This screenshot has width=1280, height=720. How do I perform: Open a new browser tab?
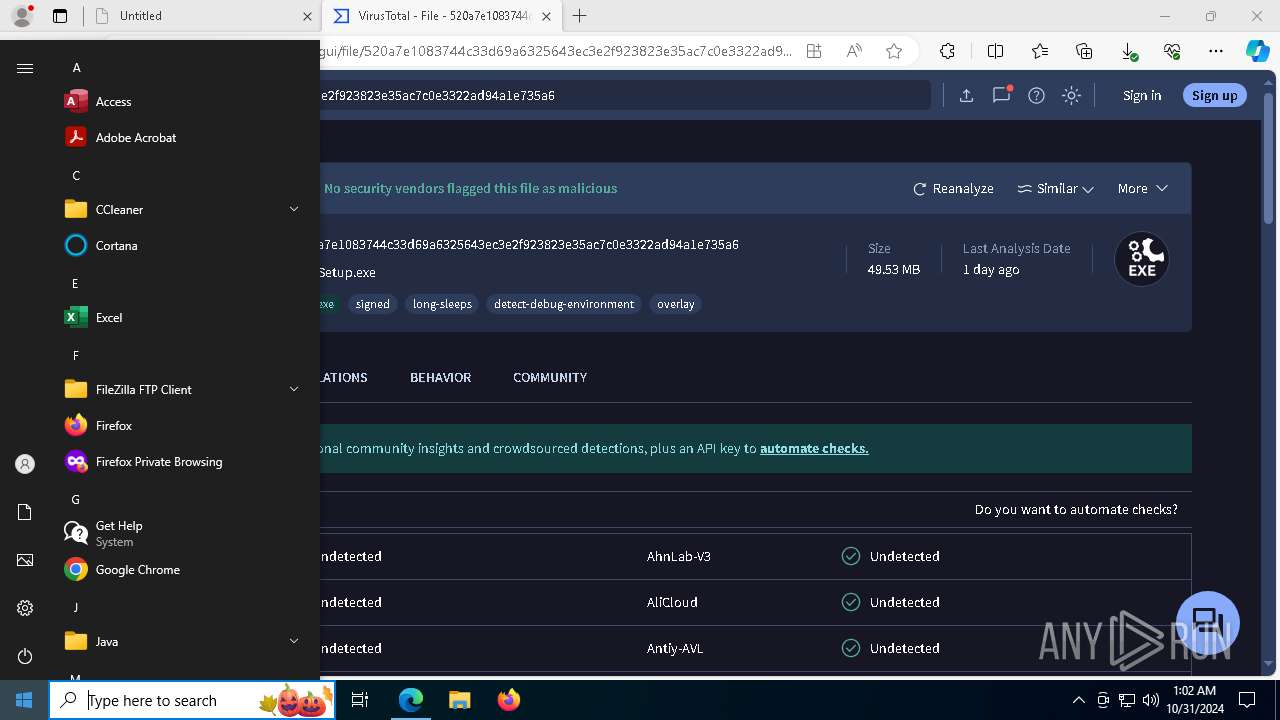pyautogui.click(x=580, y=16)
